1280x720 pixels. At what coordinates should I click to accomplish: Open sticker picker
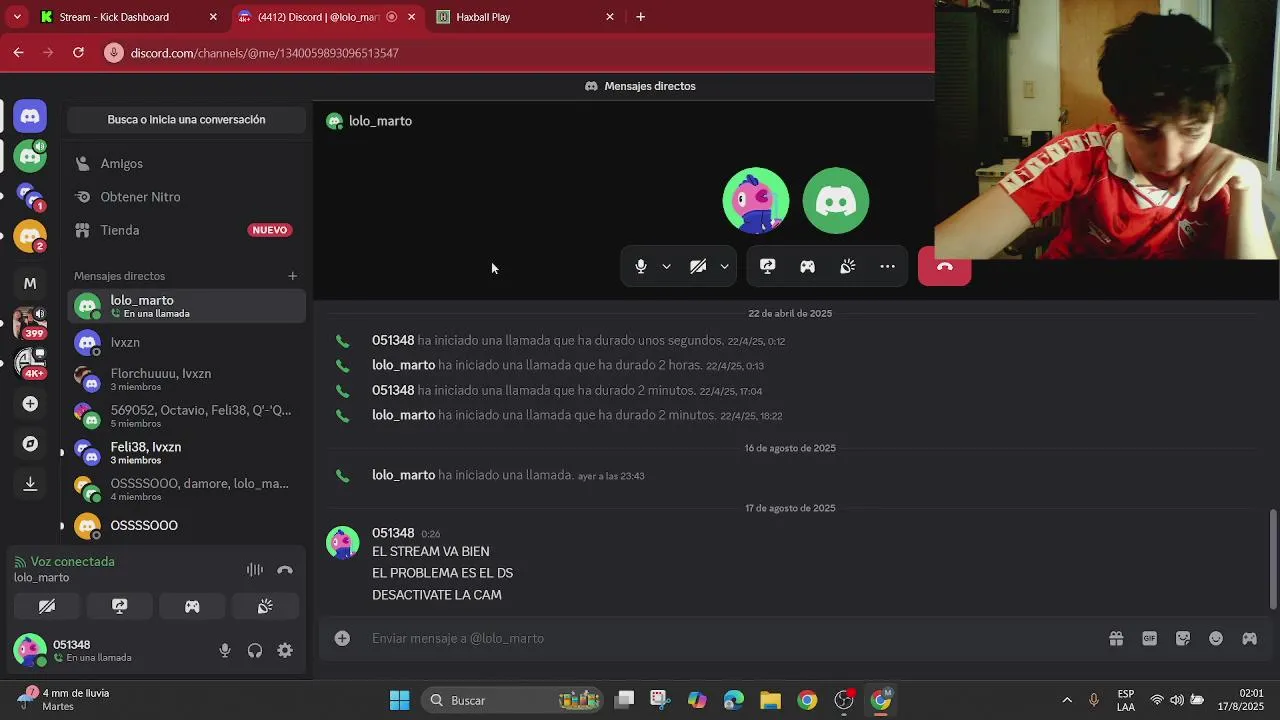tap(1183, 639)
